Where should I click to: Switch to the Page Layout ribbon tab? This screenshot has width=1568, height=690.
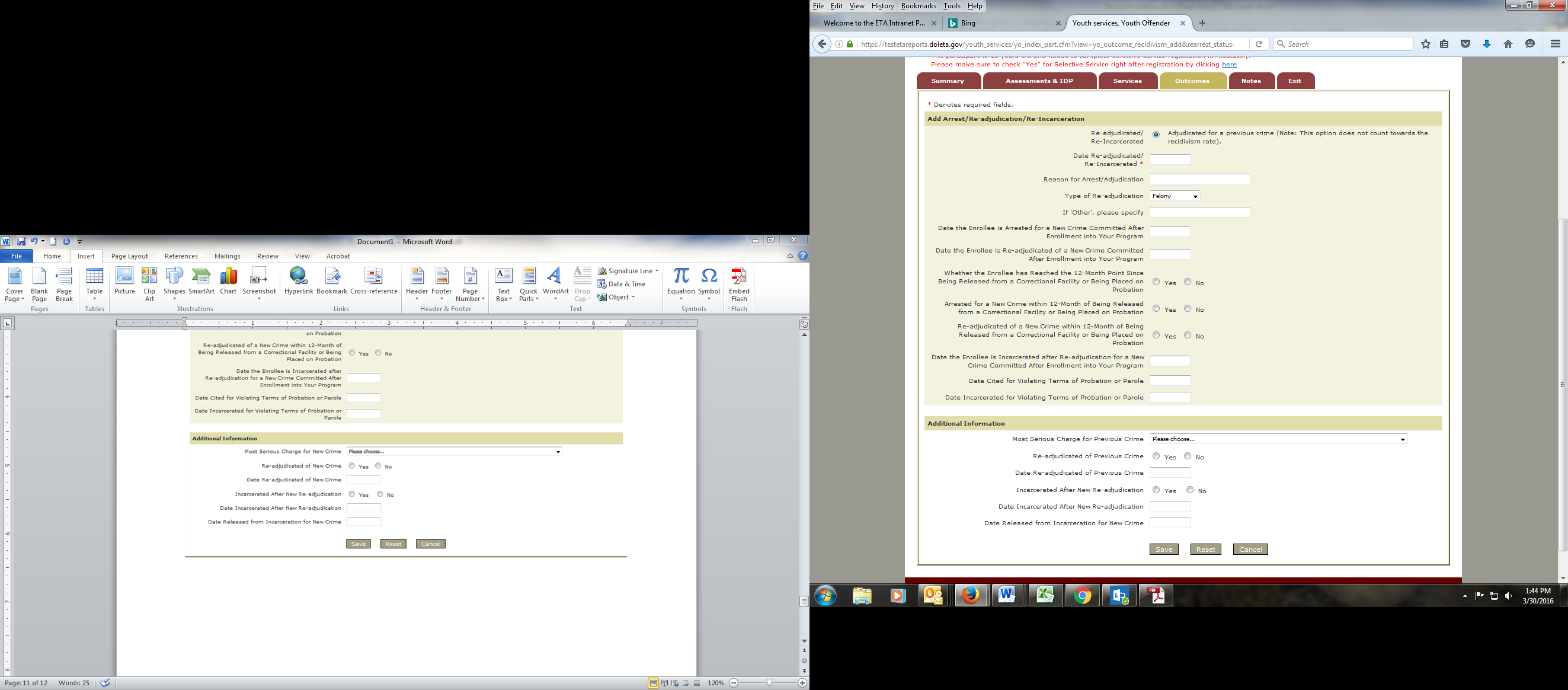coord(129,257)
